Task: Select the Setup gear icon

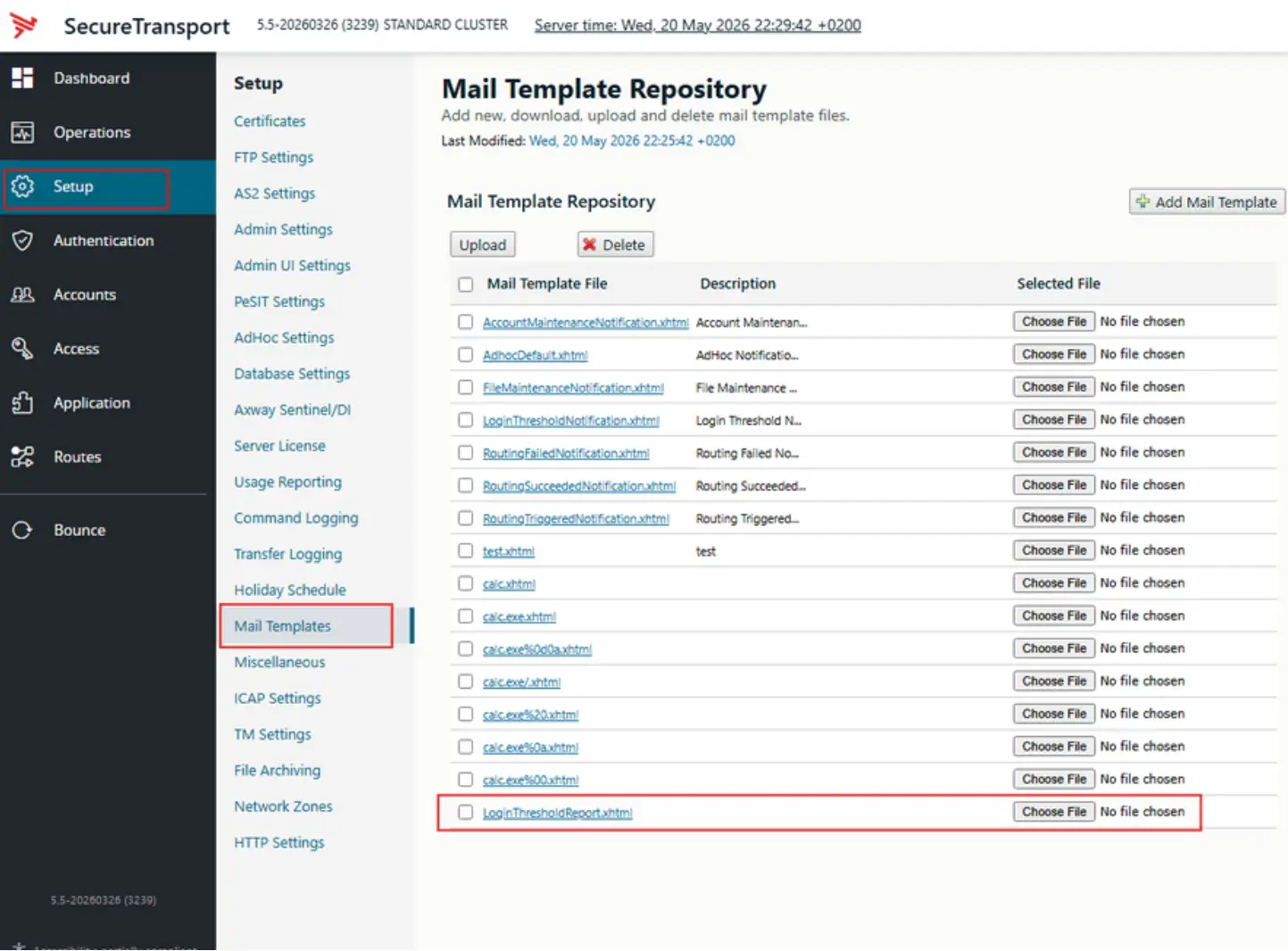Action: coord(22,186)
